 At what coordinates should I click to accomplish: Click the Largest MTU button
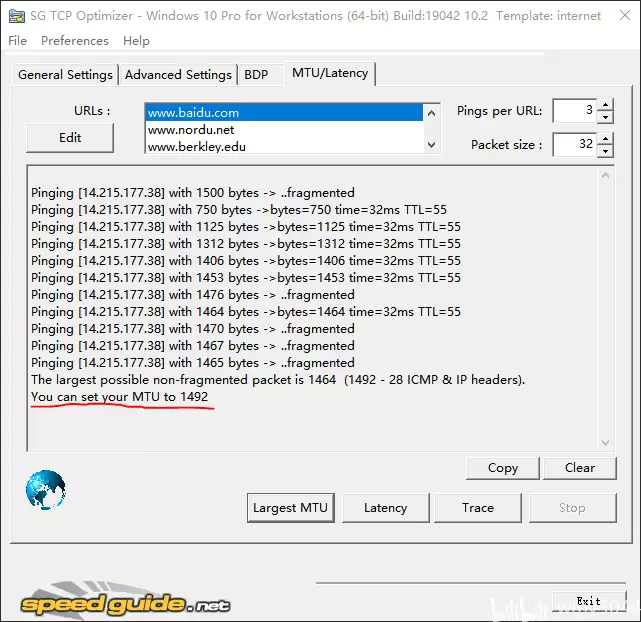pos(291,508)
